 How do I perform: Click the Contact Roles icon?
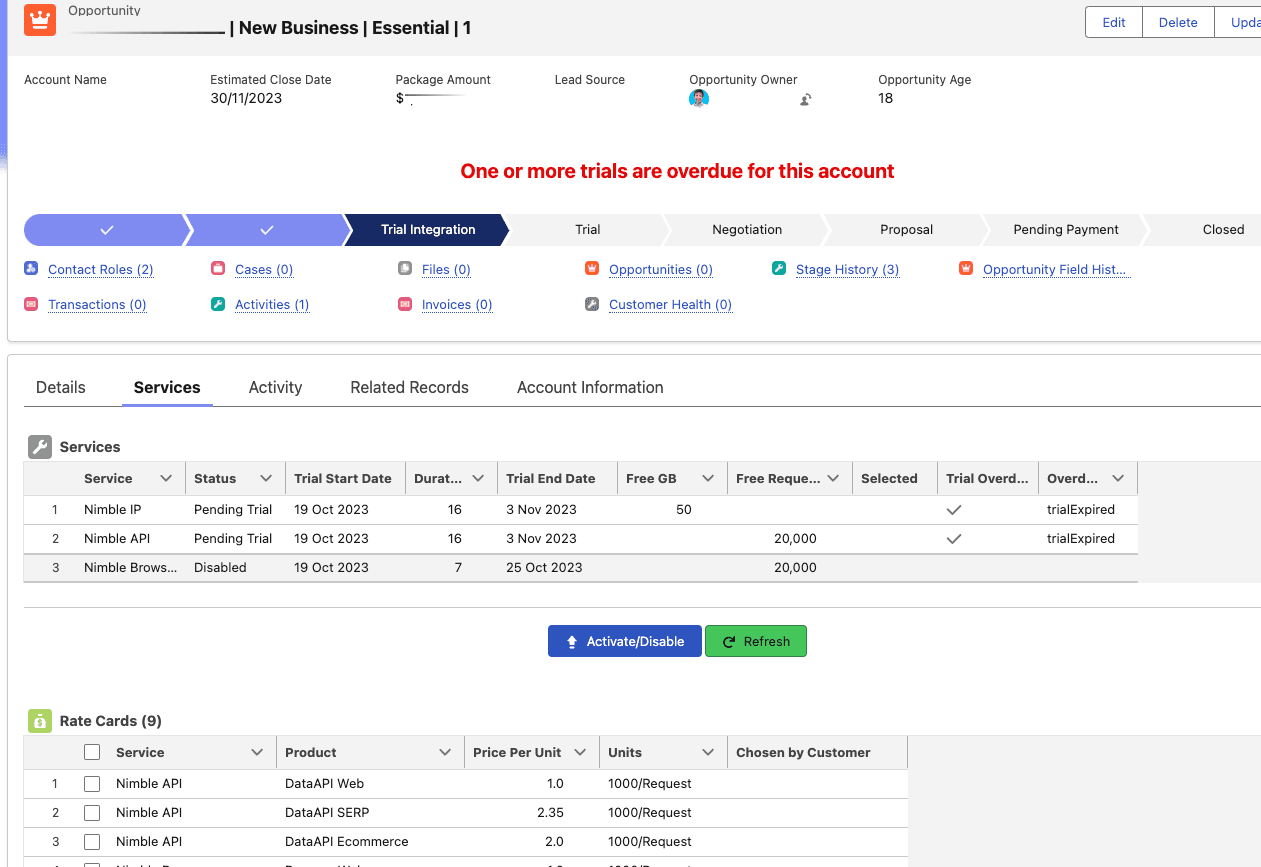[x=31, y=269]
